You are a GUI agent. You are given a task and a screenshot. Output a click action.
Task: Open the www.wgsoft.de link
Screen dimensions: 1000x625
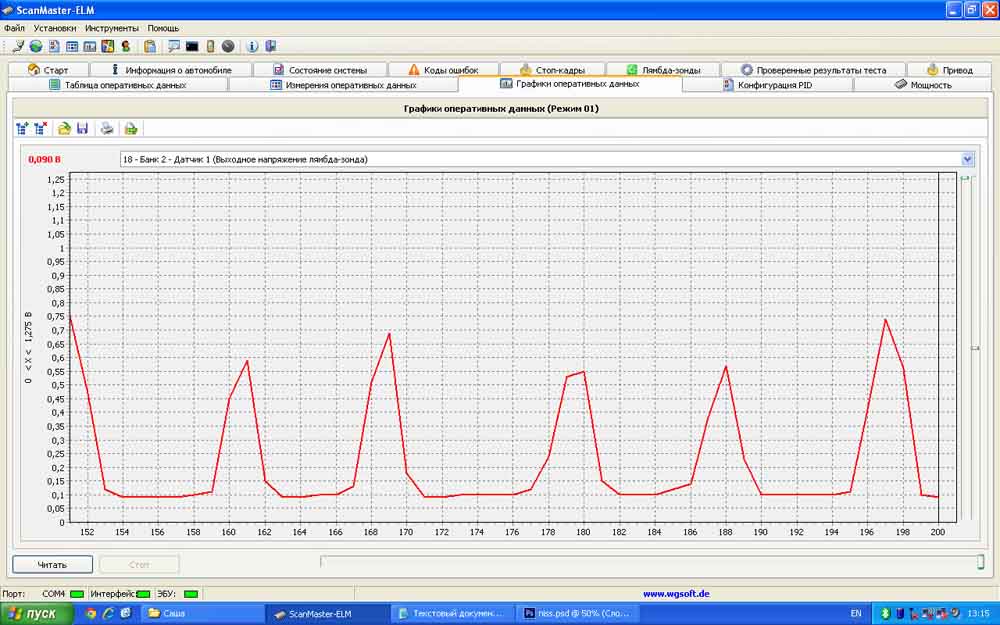tap(676, 593)
